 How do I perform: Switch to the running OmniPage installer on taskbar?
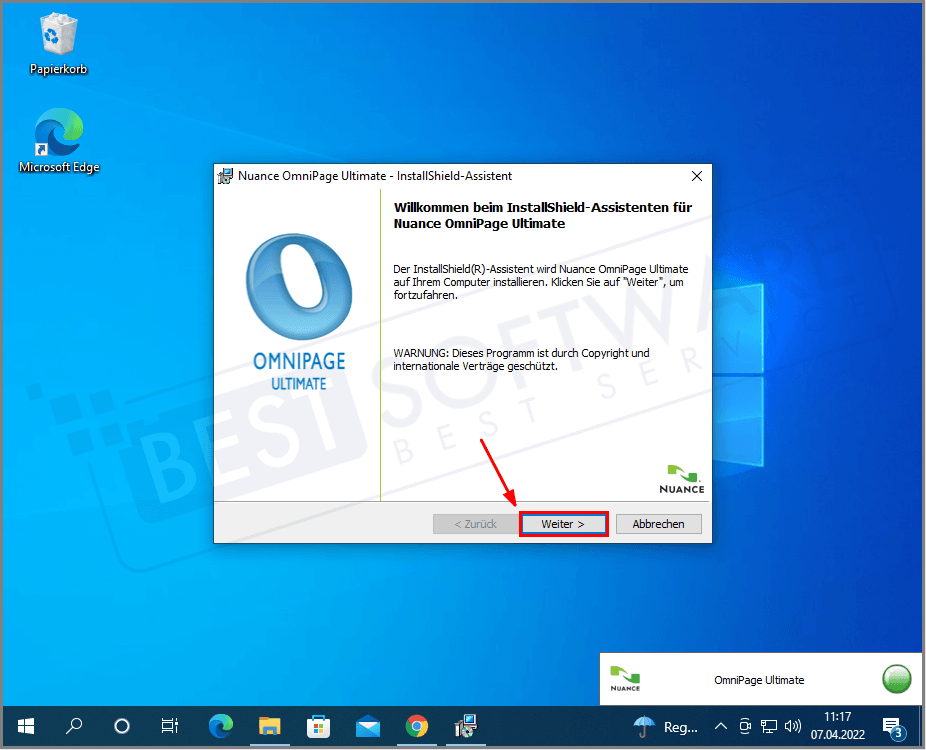pos(466,726)
